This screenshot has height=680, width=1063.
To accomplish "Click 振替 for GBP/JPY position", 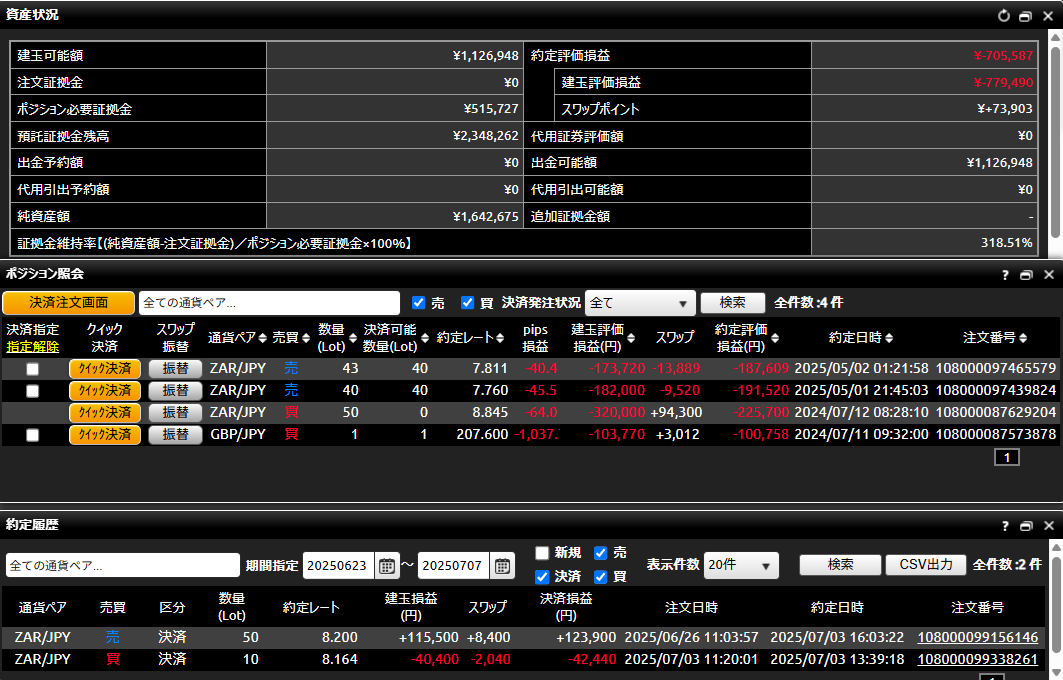I will point(175,435).
